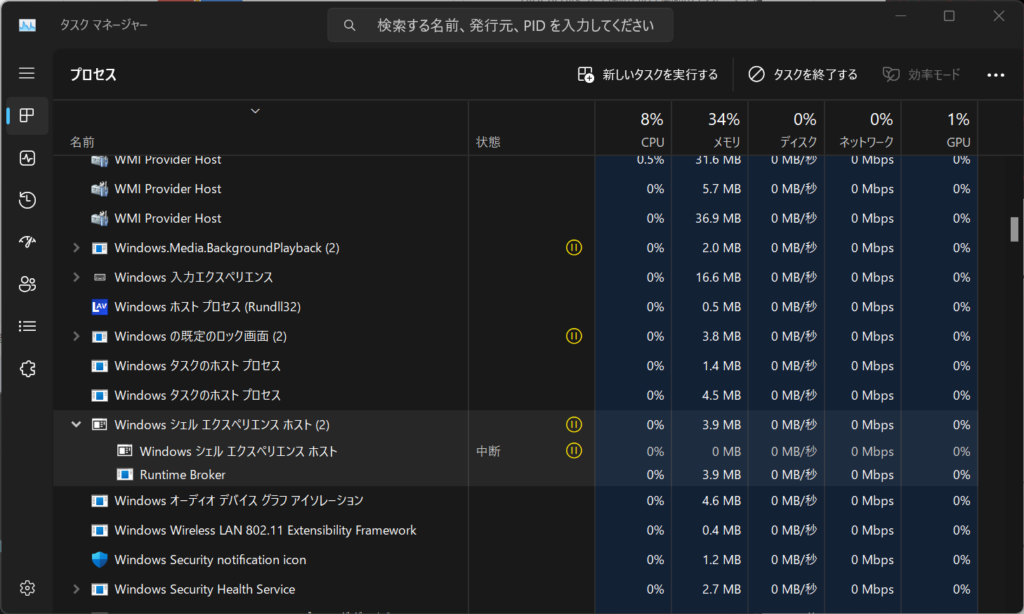Click the sort chevron above 名前 column
Image resolution: width=1024 pixels, height=614 pixels.
(x=255, y=111)
